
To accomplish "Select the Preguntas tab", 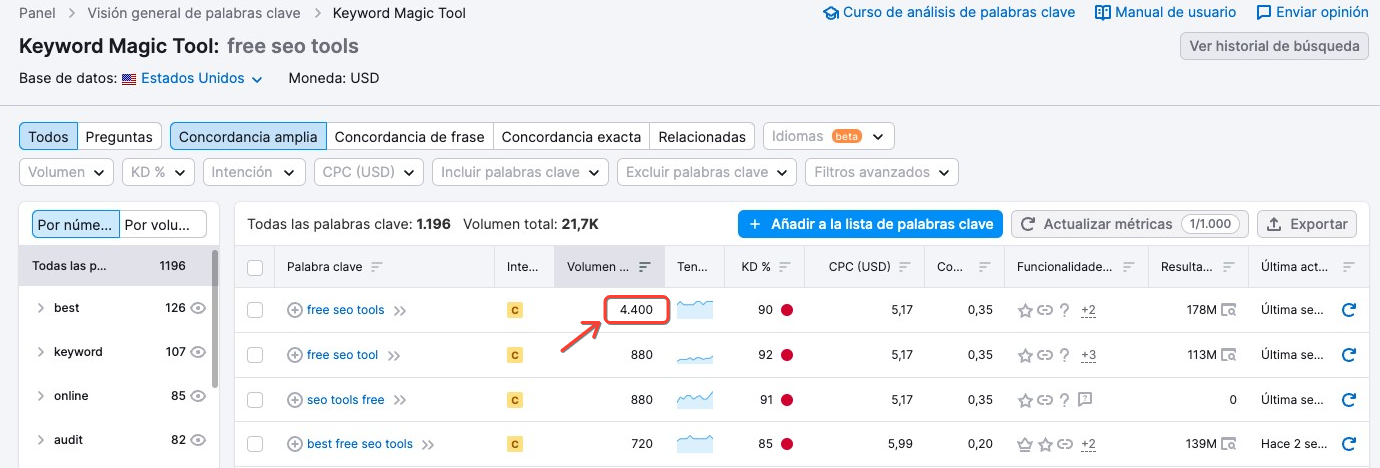I will click(x=119, y=136).
